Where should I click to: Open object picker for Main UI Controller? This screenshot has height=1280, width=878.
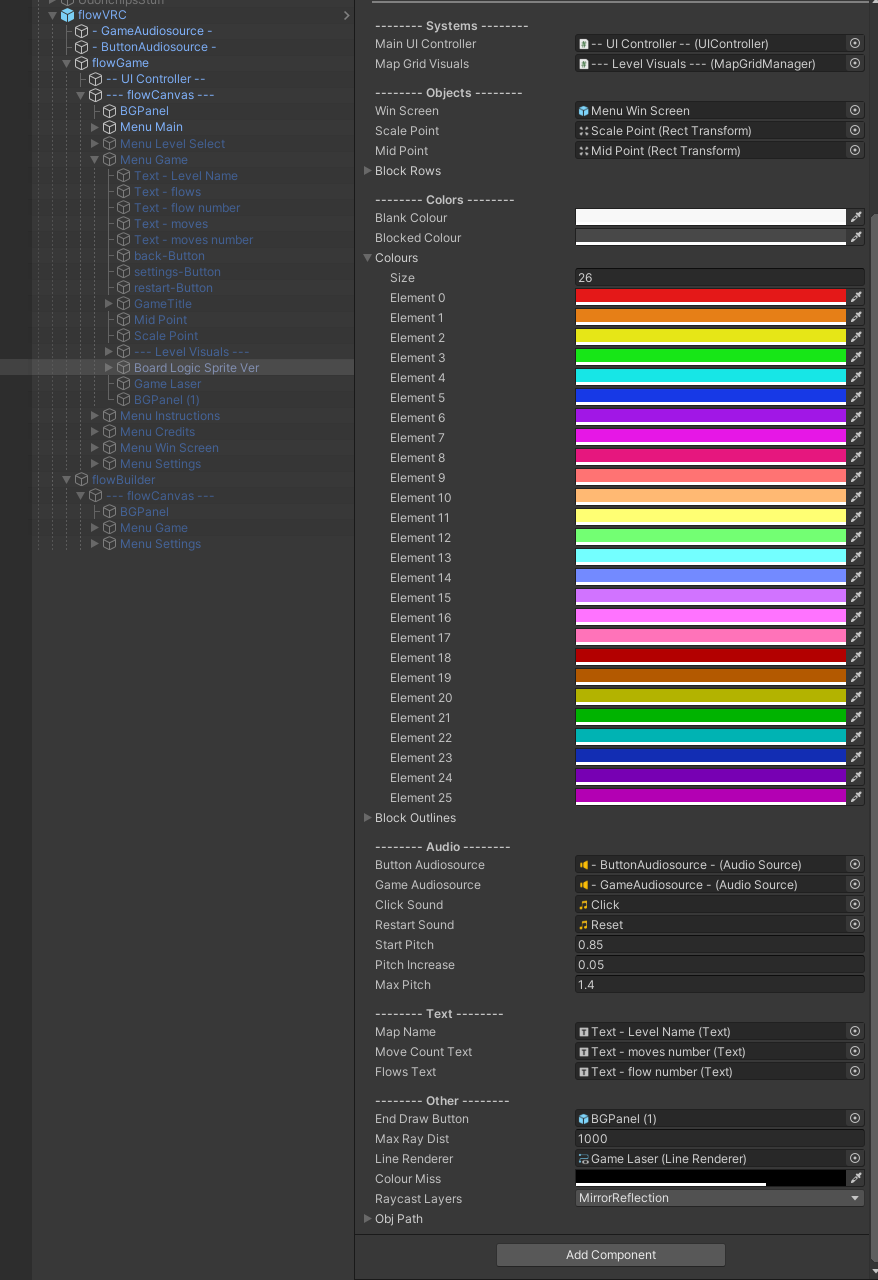855,44
